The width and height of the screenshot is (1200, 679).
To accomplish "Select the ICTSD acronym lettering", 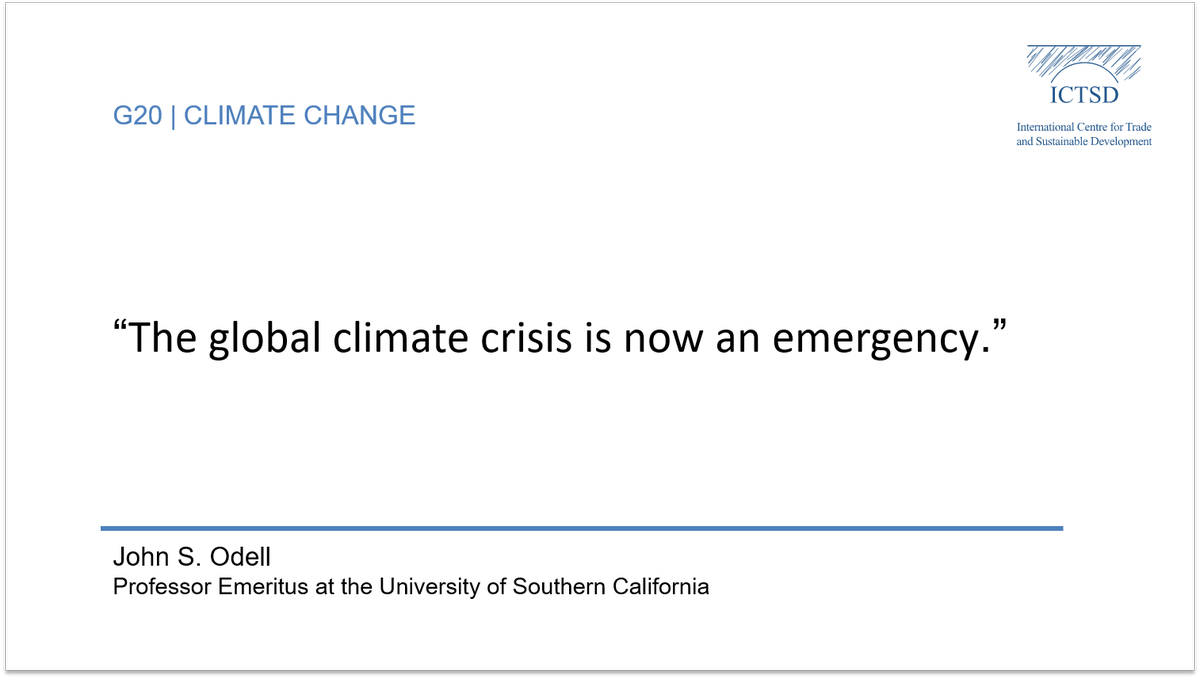I will pyautogui.click(x=1084, y=96).
